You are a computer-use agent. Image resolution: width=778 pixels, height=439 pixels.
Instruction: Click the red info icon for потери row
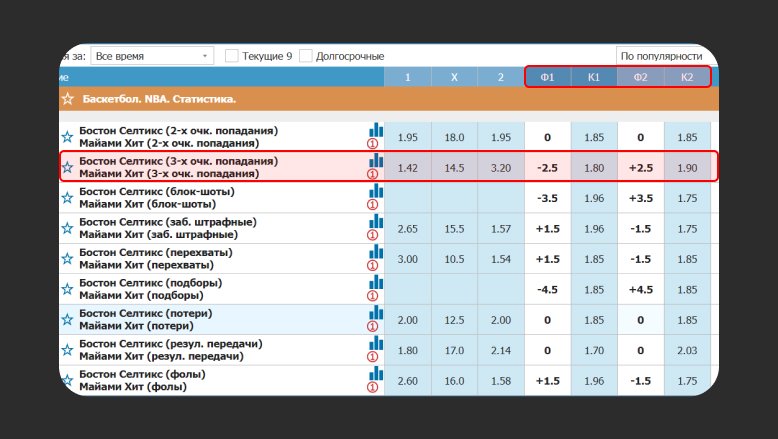pyautogui.click(x=376, y=326)
